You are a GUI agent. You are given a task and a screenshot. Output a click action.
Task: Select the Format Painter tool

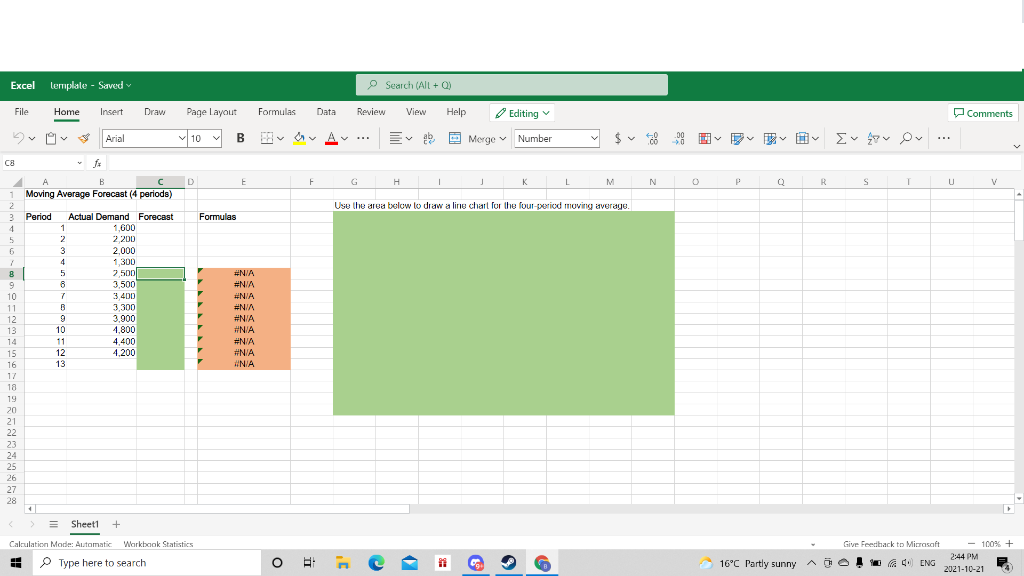point(85,137)
